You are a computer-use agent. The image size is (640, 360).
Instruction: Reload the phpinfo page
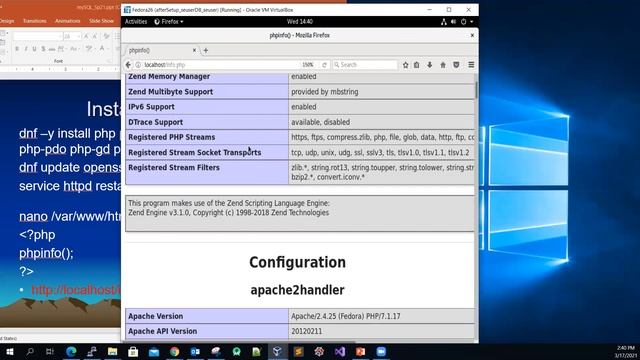pos(324,65)
